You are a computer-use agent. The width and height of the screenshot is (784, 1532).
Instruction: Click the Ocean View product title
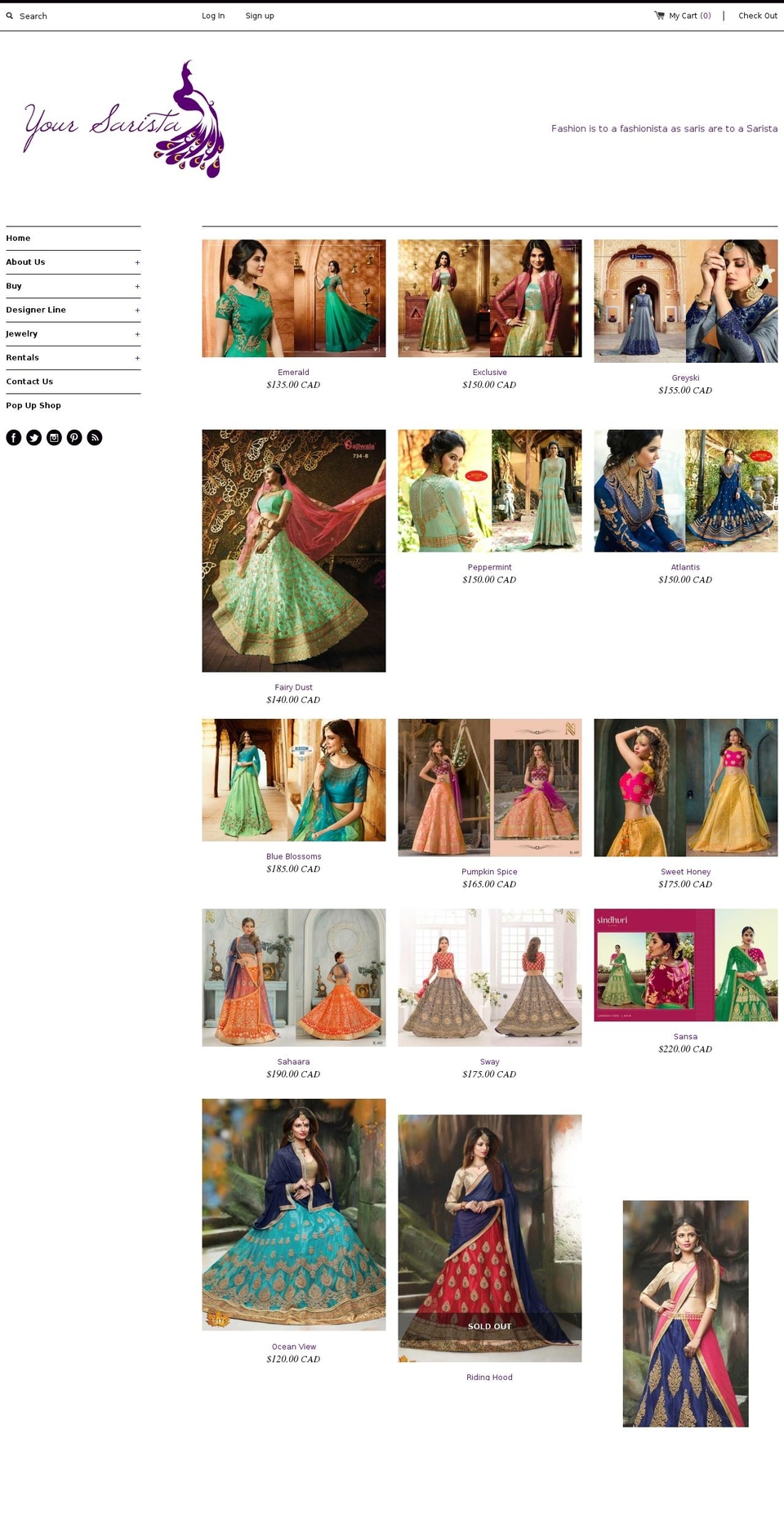pos(294,1347)
